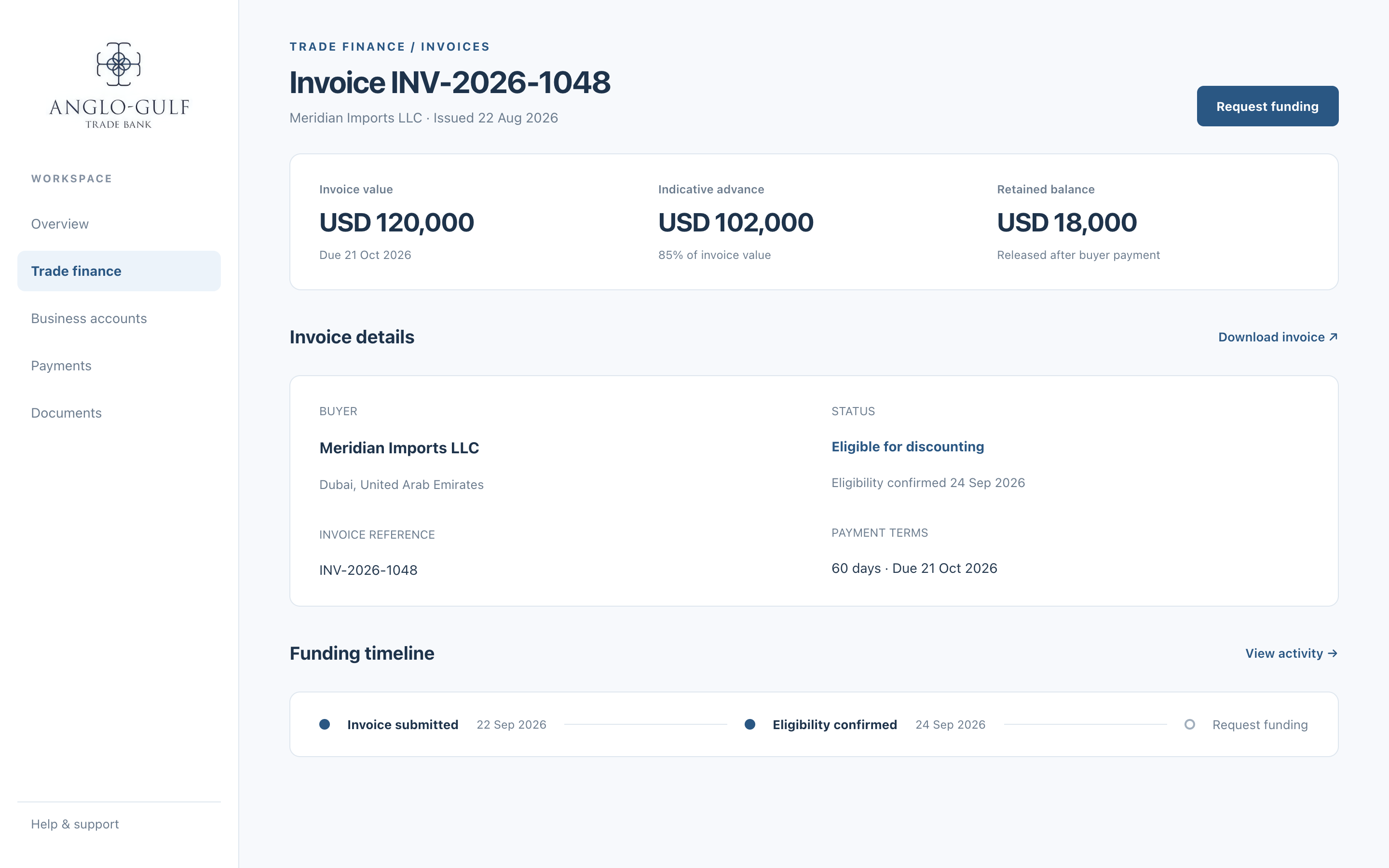Select Trade finance in the sidebar

tap(119, 271)
